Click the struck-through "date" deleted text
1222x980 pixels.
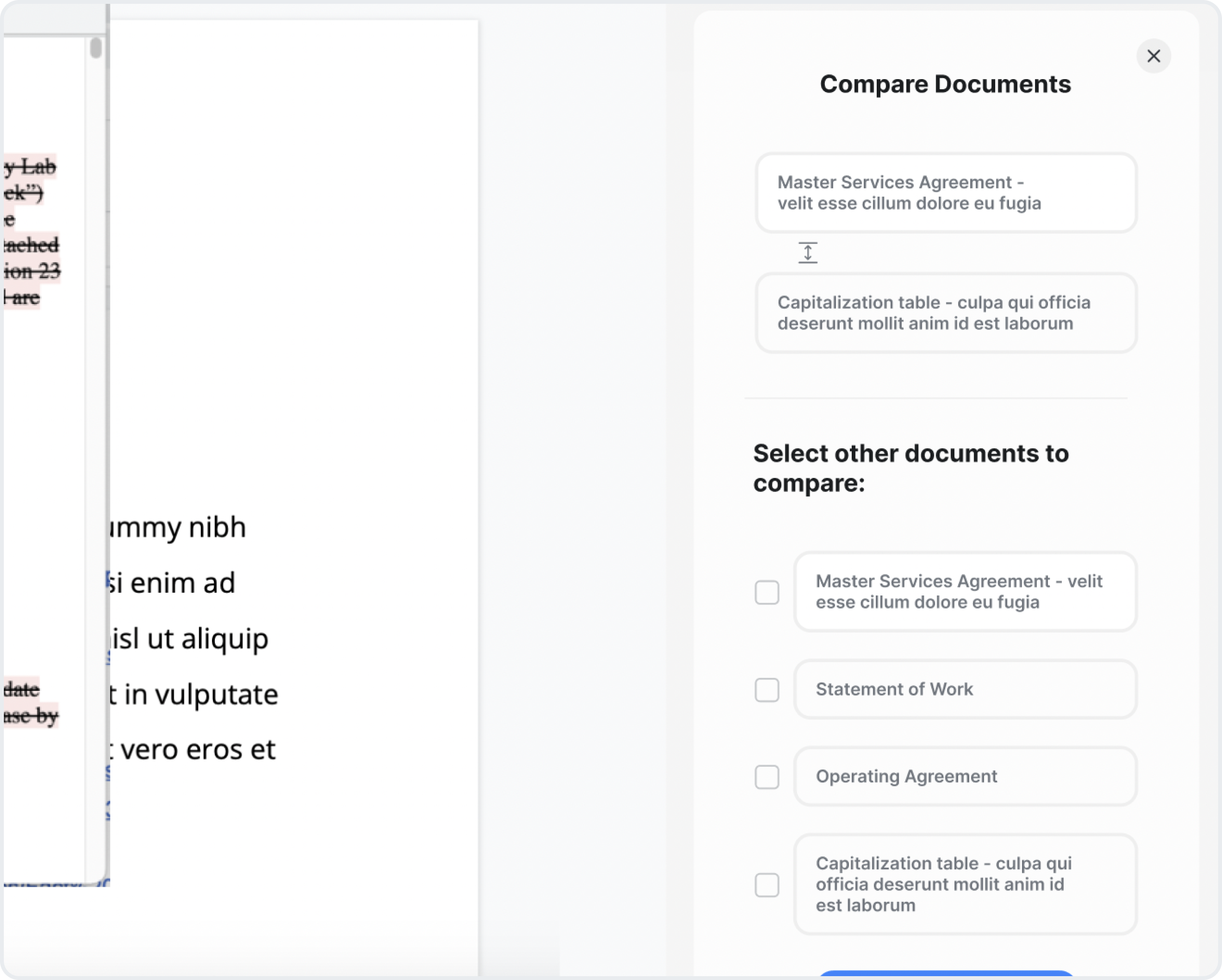(22, 689)
